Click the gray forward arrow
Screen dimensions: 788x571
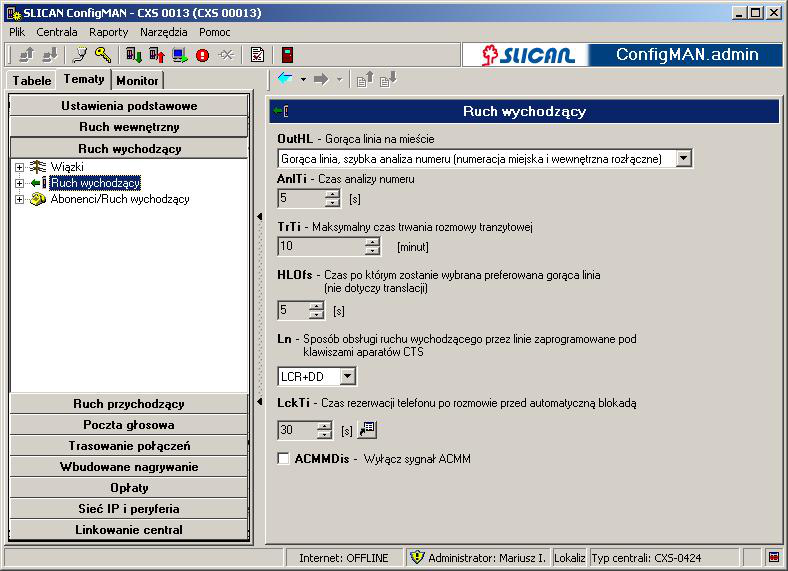tap(321, 79)
